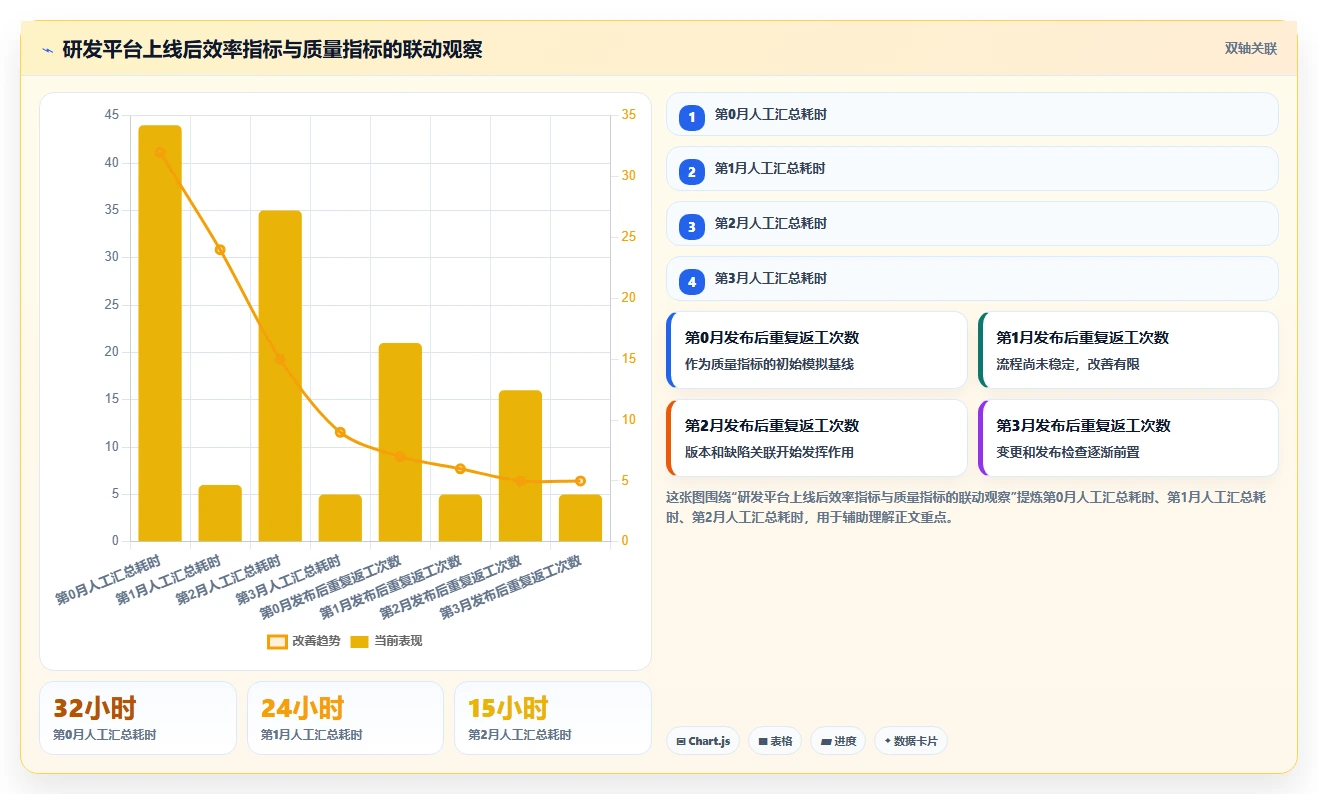
Task: Open the 第0月发布后重复返工次数 card
Action: point(816,350)
